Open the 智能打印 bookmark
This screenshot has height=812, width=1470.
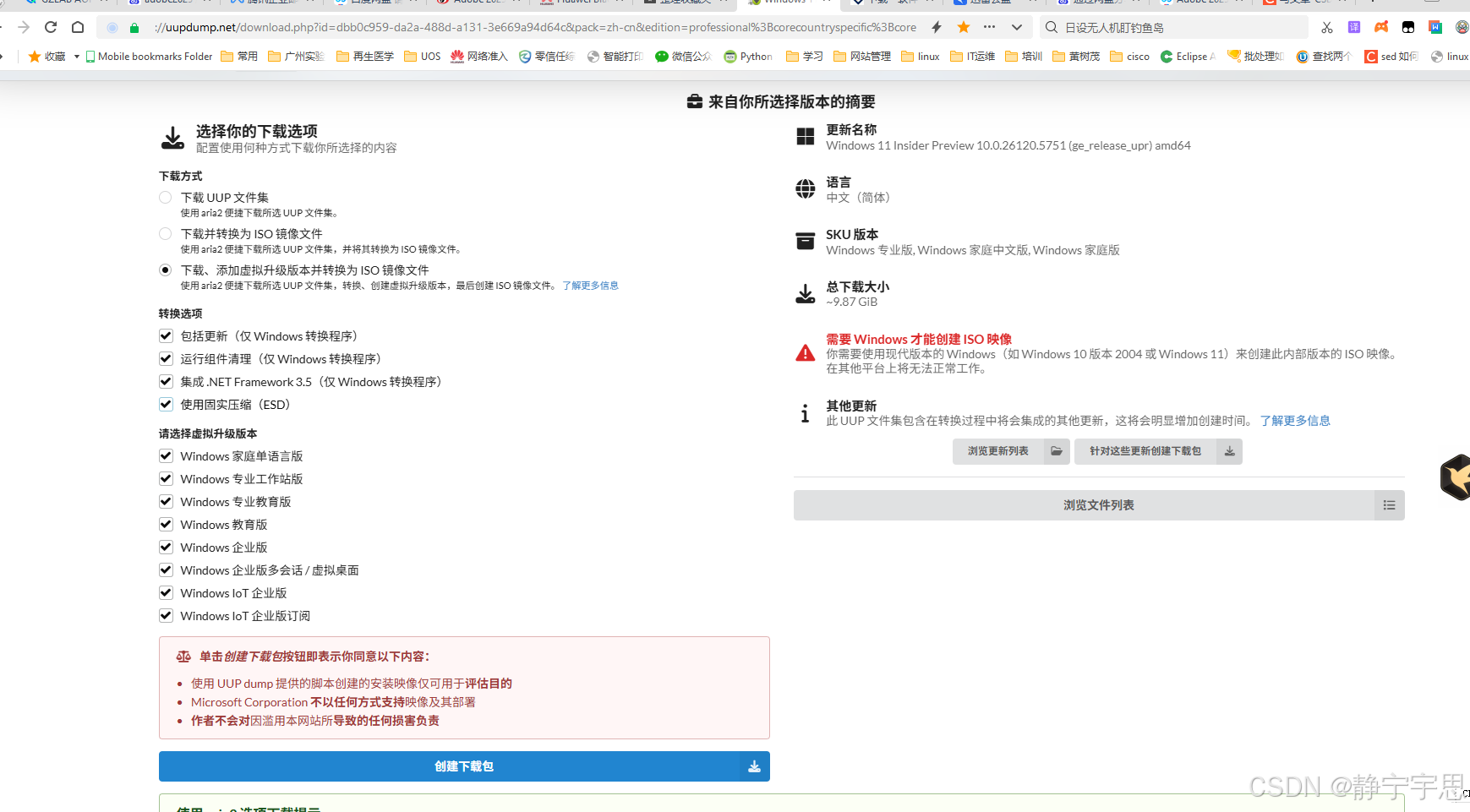point(615,57)
